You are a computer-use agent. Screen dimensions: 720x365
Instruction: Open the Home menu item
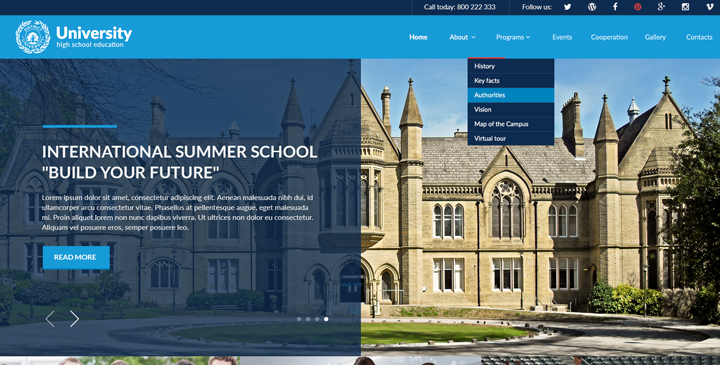[x=418, y=37]
